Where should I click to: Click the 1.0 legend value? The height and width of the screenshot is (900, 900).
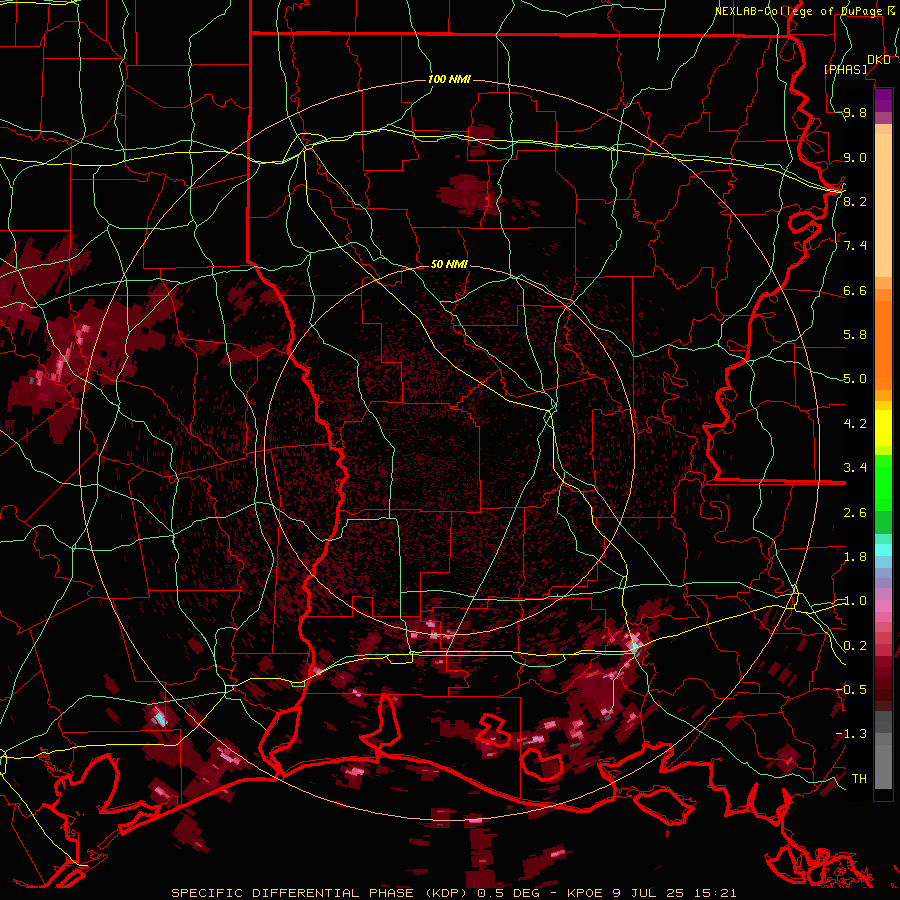click(855, 600)
